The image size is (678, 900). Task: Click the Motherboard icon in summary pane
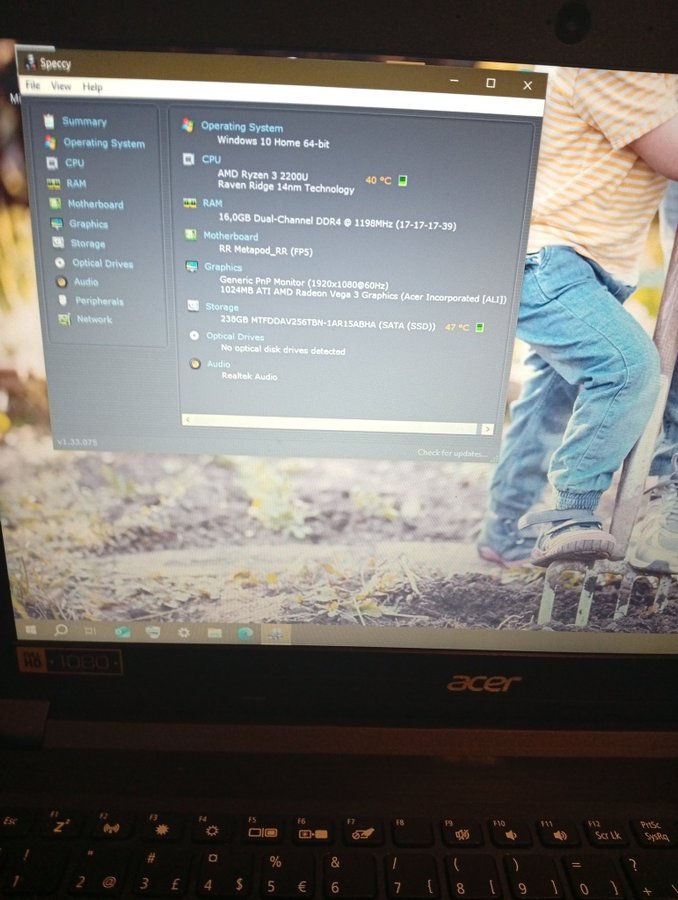(x=191, y=235)
